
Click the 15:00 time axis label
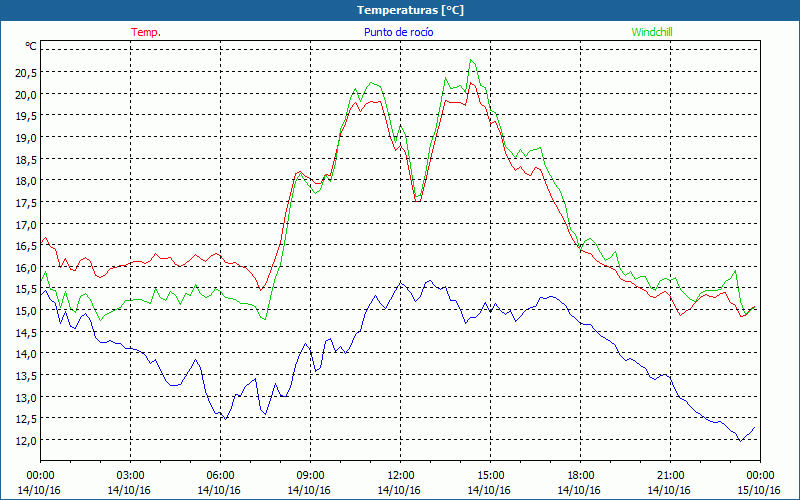click(491, 476)
